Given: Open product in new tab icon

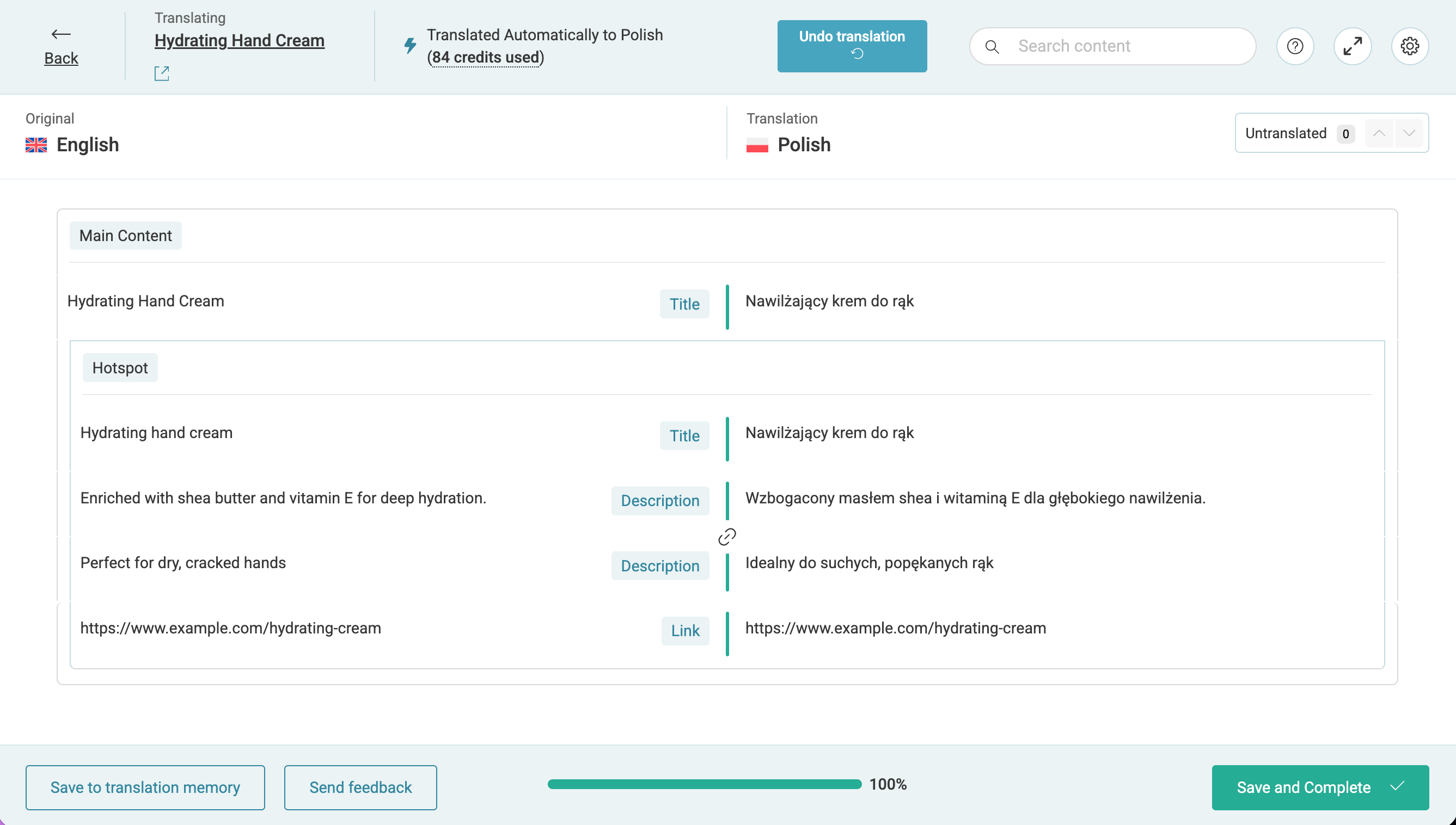Looking at the screenshot, I should [162, 73].
